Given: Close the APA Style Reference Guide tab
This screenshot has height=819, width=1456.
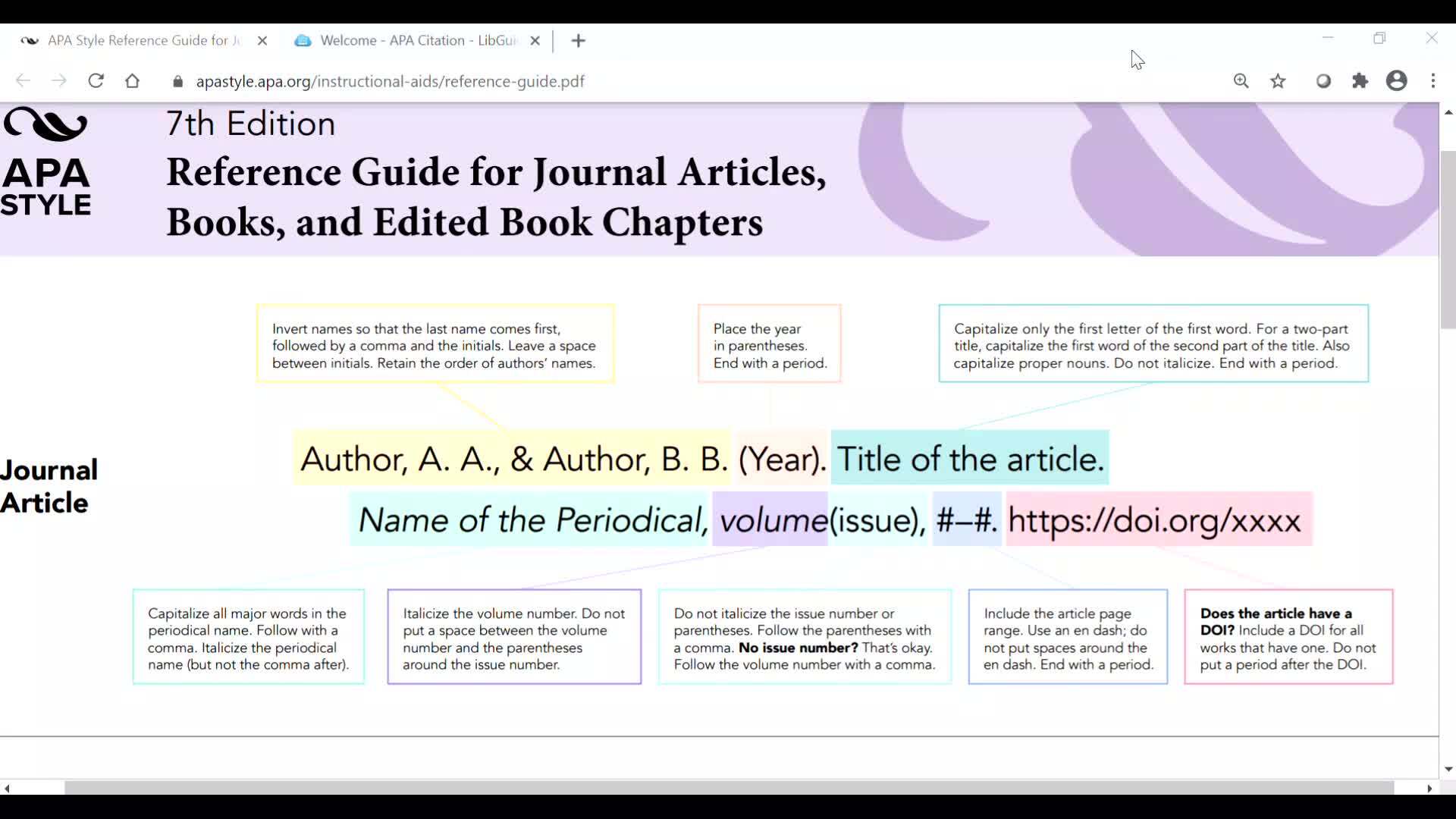Looking at the screenshot, I should pyautogui.click(x=262, y=41).
